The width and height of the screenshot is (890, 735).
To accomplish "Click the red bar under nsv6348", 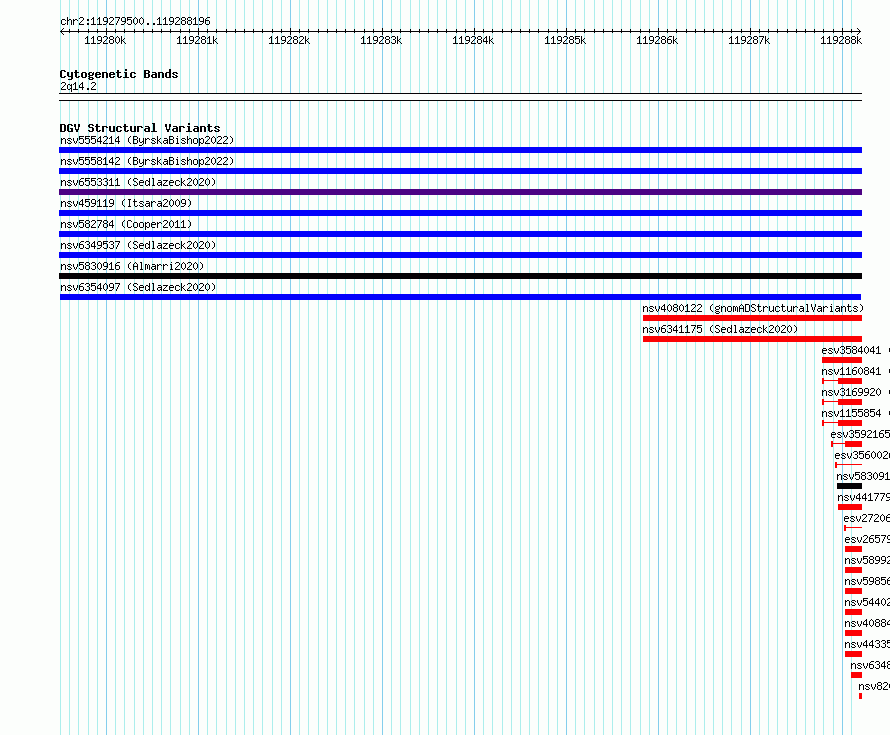I will pyautogui.click(x=857, y=675).
